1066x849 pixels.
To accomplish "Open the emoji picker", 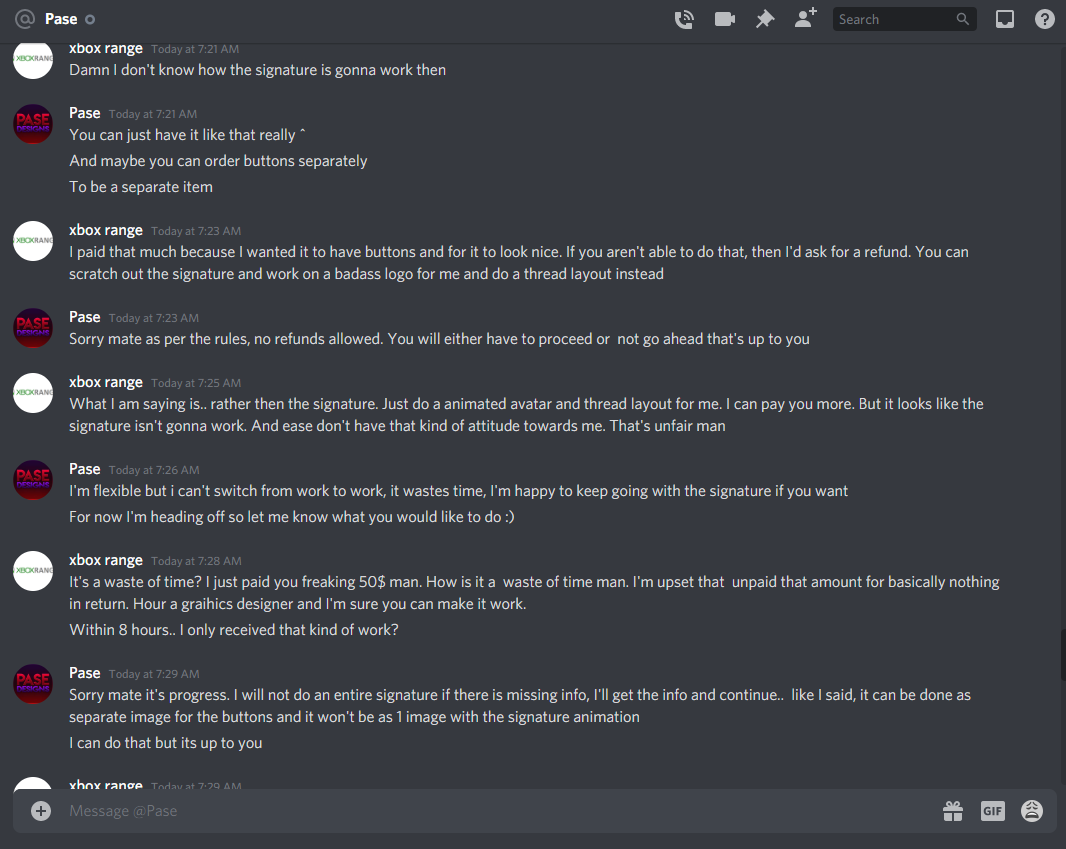I will 1032,810.
